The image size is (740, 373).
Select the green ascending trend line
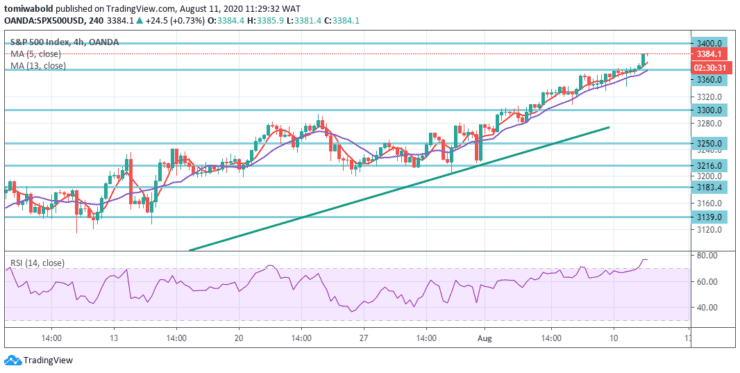point(399,189)
